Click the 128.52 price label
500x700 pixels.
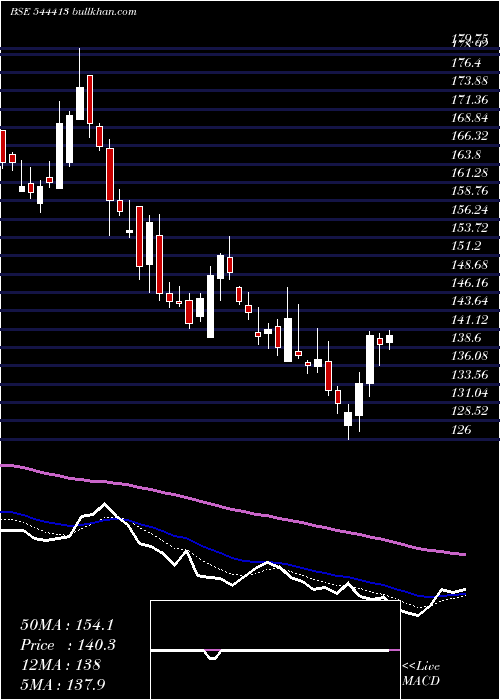coord(470,411)
